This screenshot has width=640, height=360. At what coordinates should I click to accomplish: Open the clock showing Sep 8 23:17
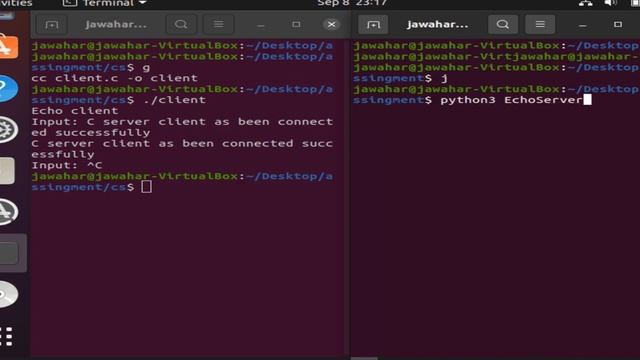pos(352,4)
